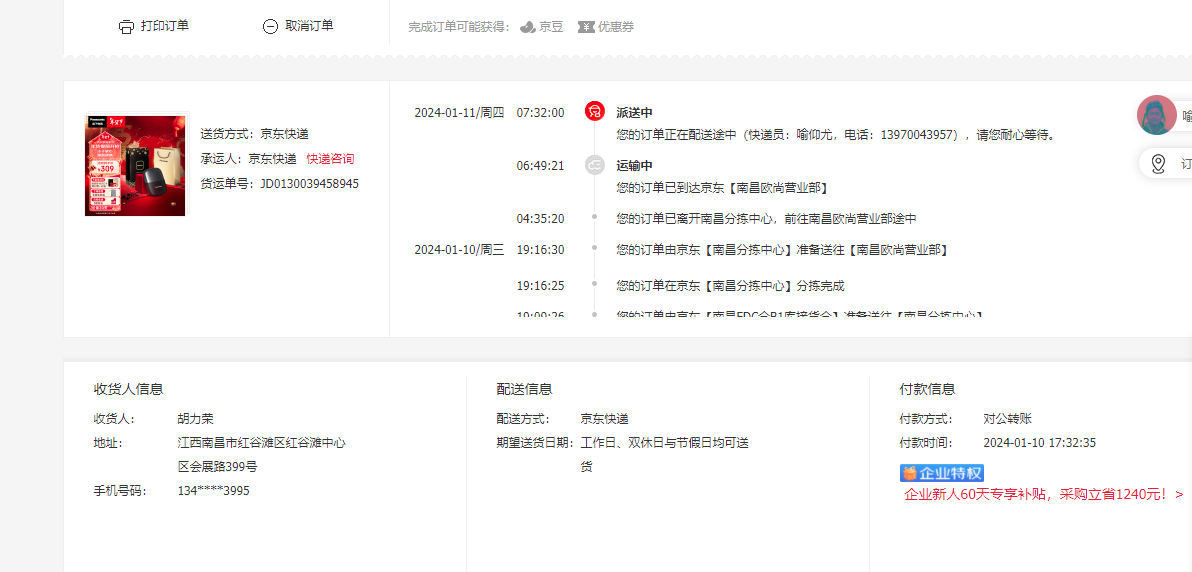The image size is (1192, 572).
Task: Click the timeline dot at 04:35:20
Action: [x=594, y=217]
